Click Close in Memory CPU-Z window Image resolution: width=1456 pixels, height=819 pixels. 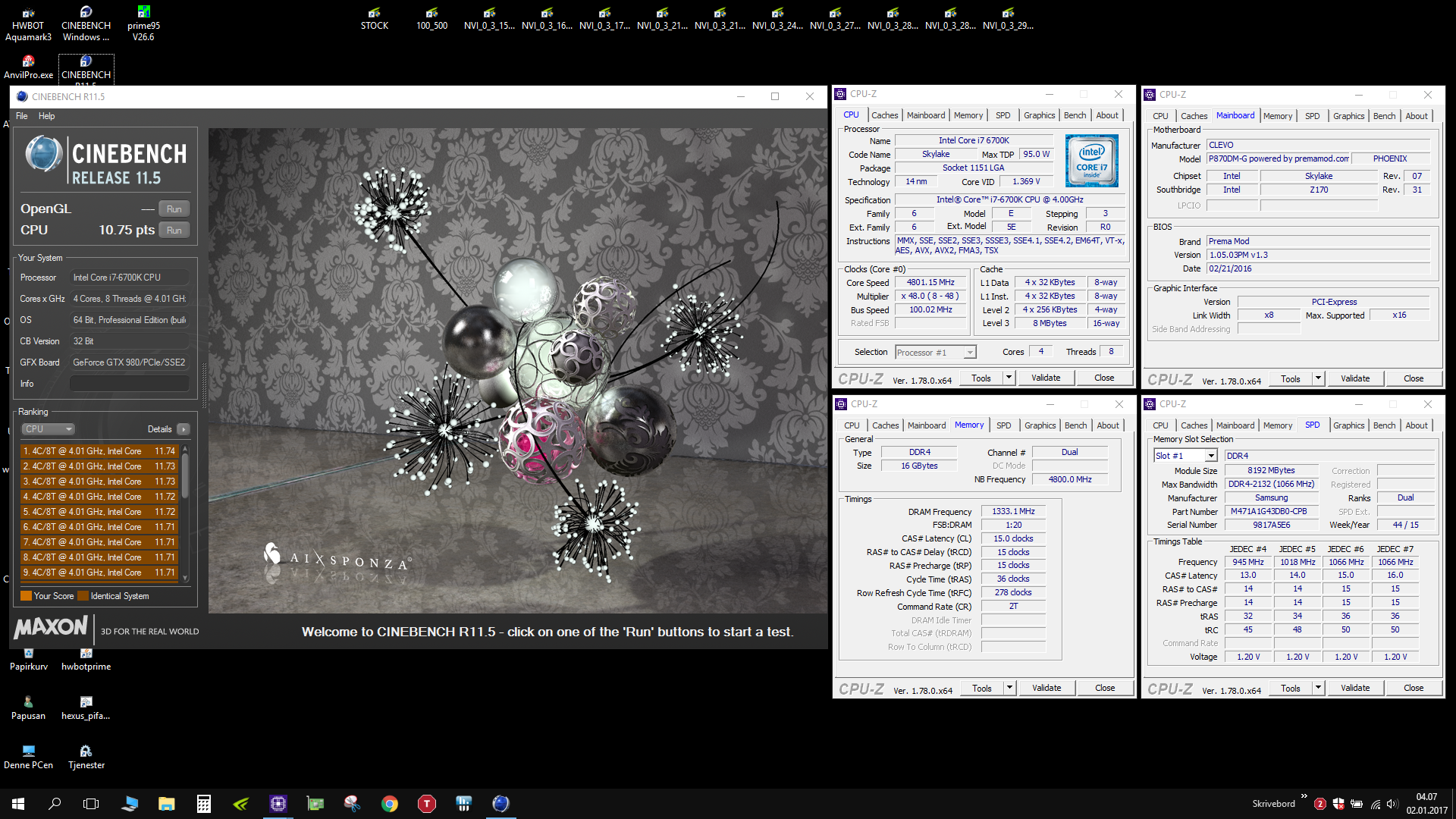point(1105,688)
